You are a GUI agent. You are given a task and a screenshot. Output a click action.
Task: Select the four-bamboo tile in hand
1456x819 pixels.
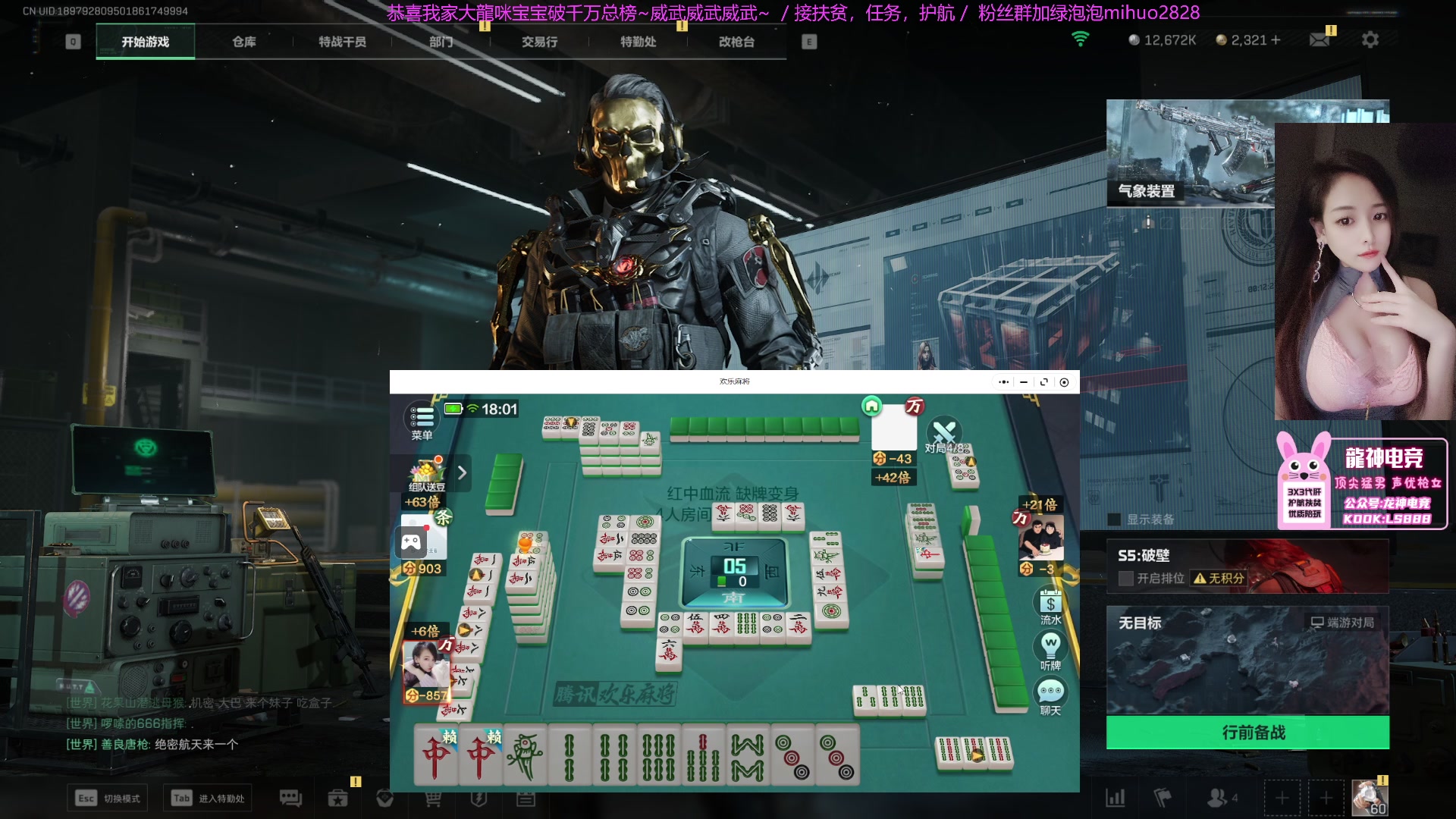(x=614, y=755)
